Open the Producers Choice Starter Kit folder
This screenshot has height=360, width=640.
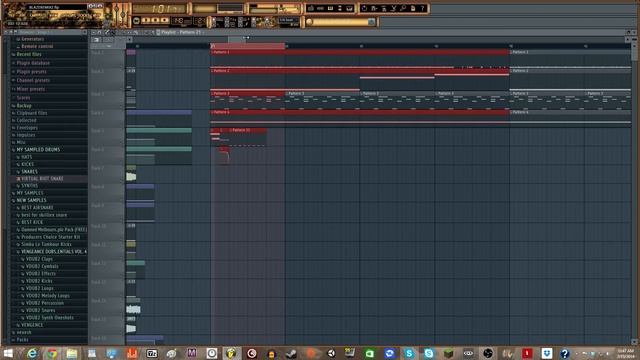tap(50, 237)
